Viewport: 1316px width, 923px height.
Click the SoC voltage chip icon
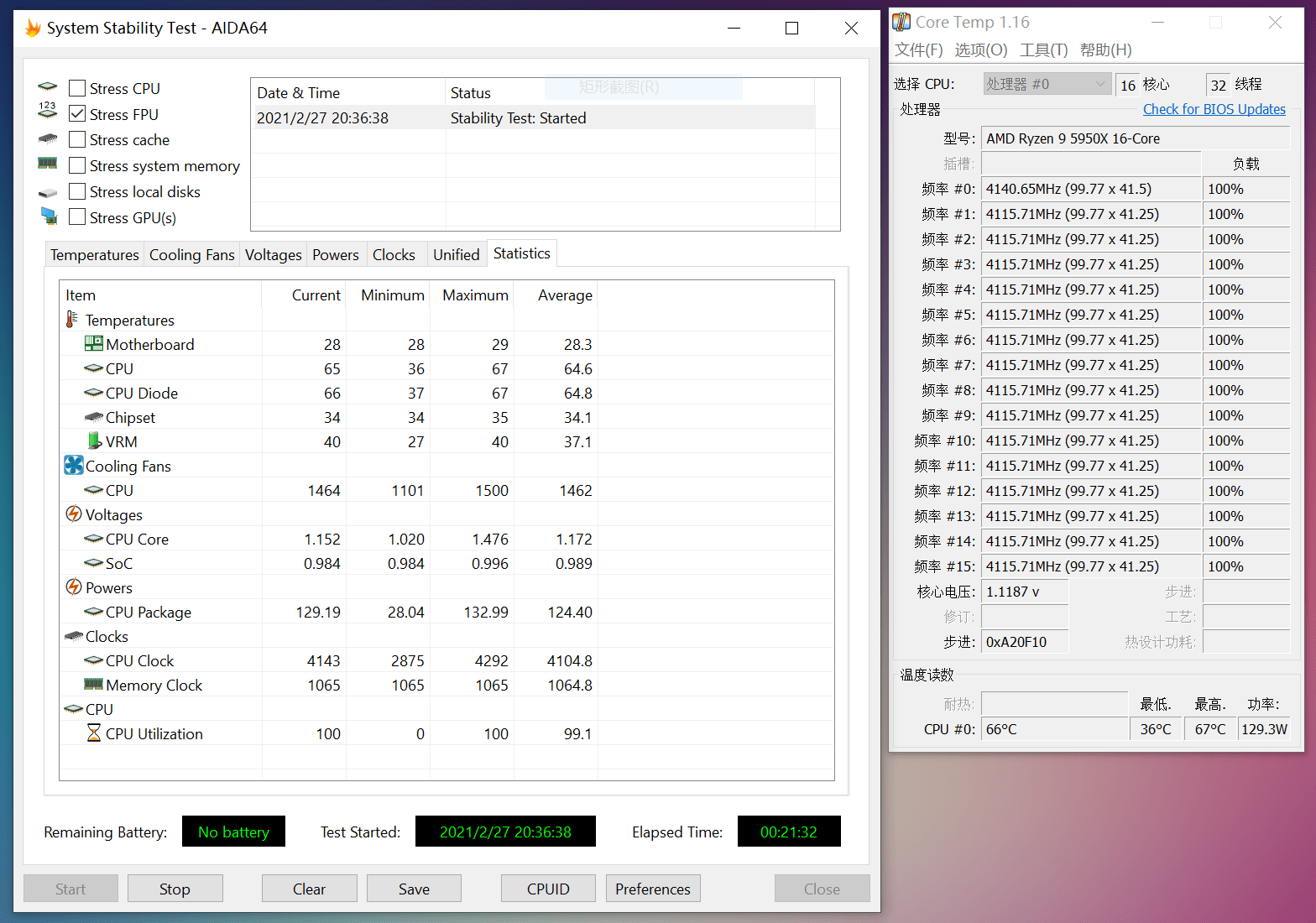click(x=93, y=562)
